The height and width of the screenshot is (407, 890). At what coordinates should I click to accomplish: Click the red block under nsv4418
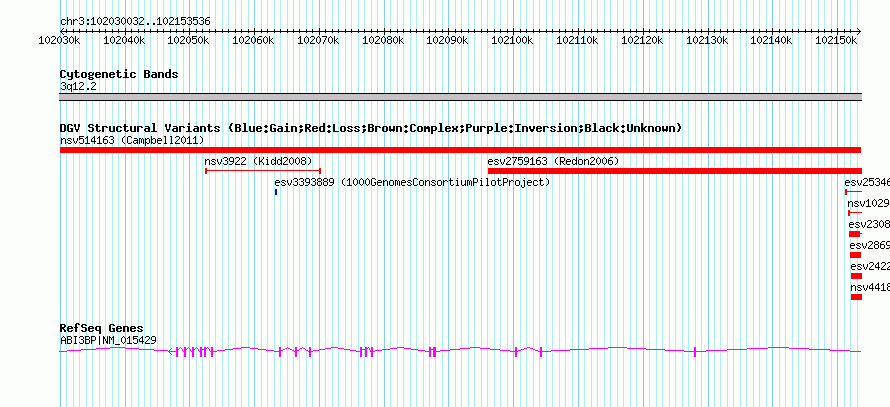click(857, 297)
